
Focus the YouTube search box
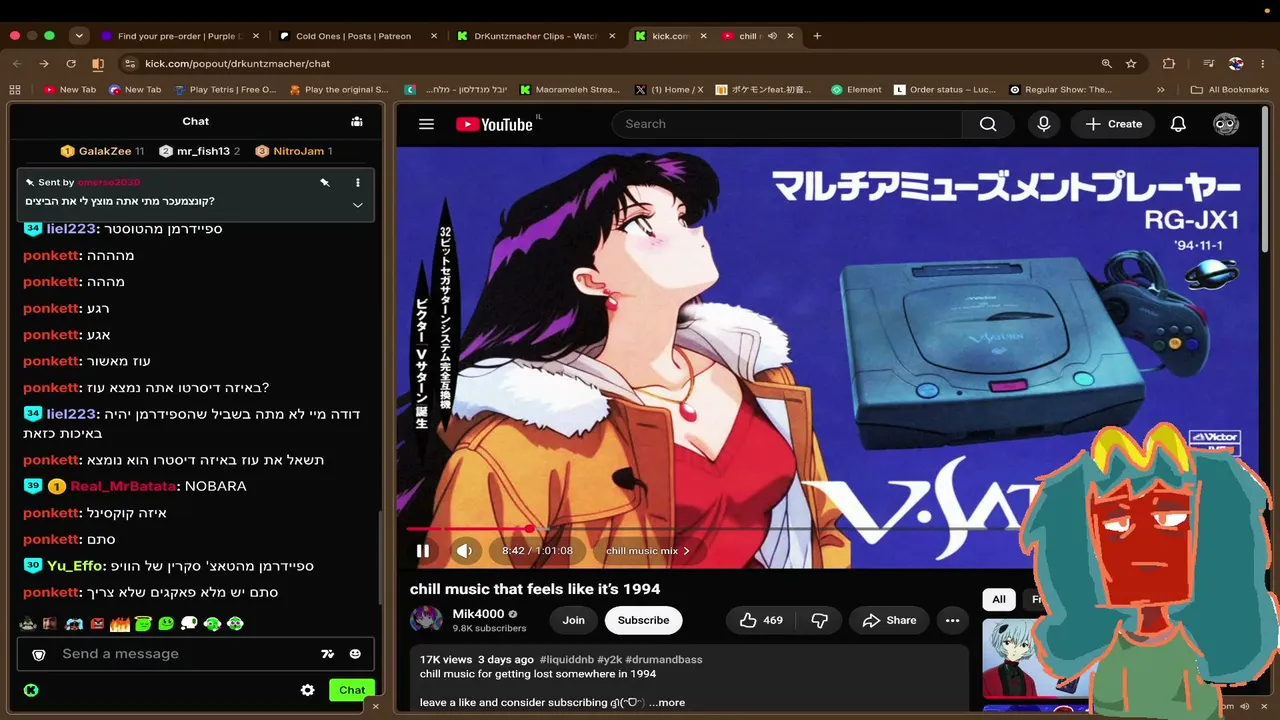(787, 124)
